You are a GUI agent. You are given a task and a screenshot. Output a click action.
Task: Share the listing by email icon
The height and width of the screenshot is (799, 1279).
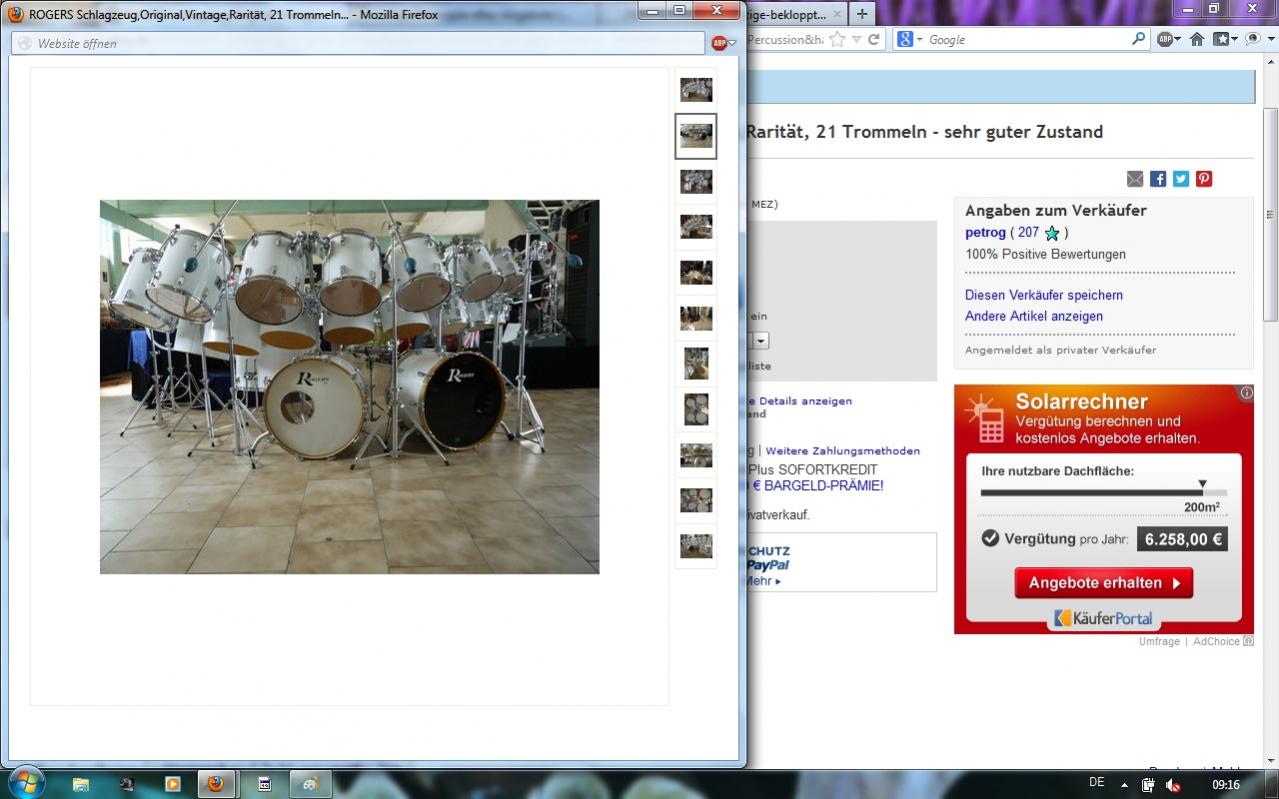click(1135, 179)
